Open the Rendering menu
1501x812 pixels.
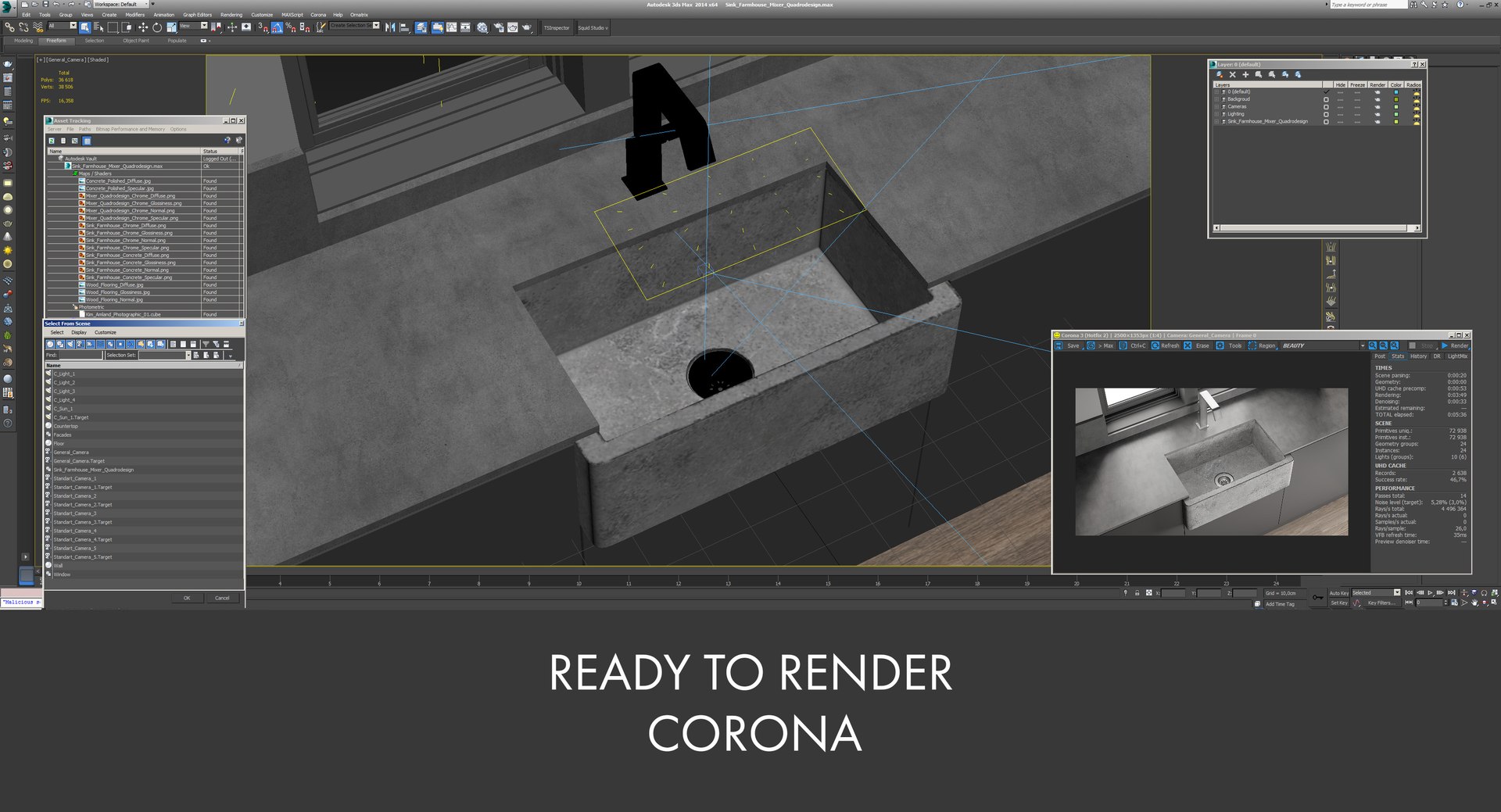(x=231, y=15)
